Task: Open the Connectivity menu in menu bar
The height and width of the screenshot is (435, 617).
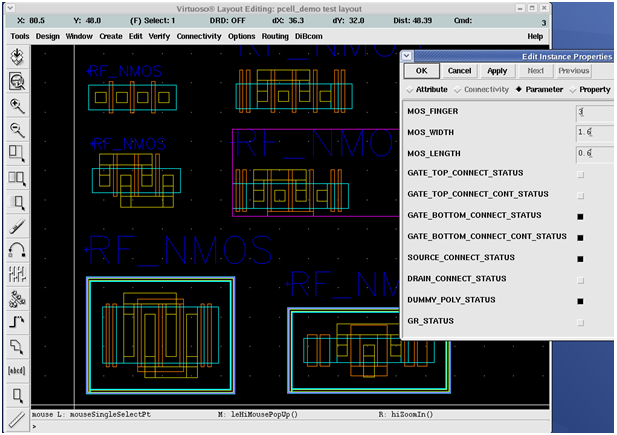Action: point(199,36)
